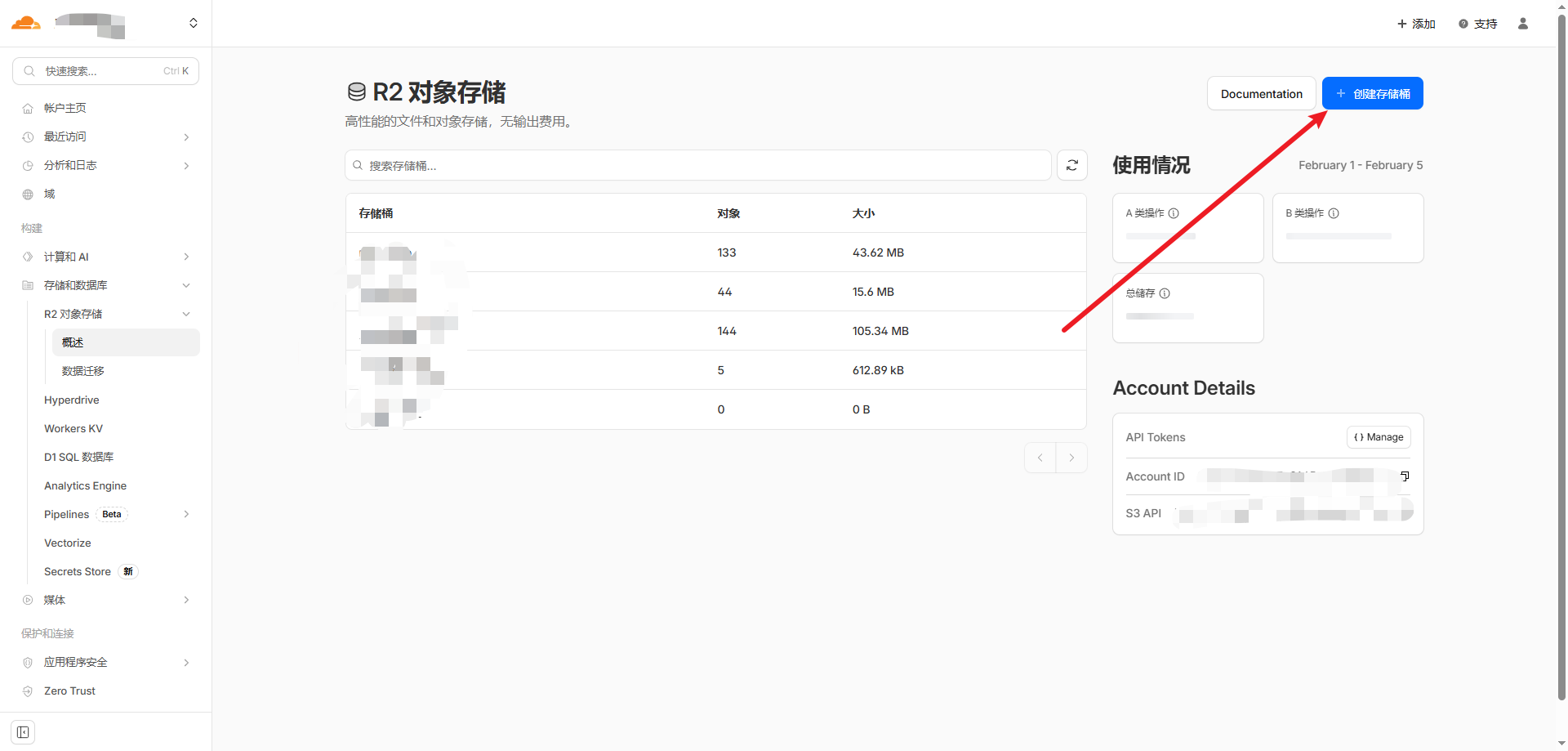Open Hyperdrive in the sidebar
Screen dimensions: 1568x751
72,400
